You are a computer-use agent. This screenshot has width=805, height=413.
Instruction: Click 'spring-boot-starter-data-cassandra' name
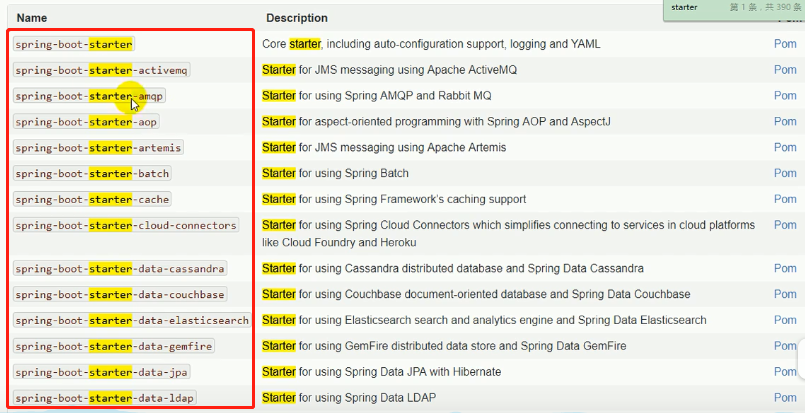[x=120, y=269]
